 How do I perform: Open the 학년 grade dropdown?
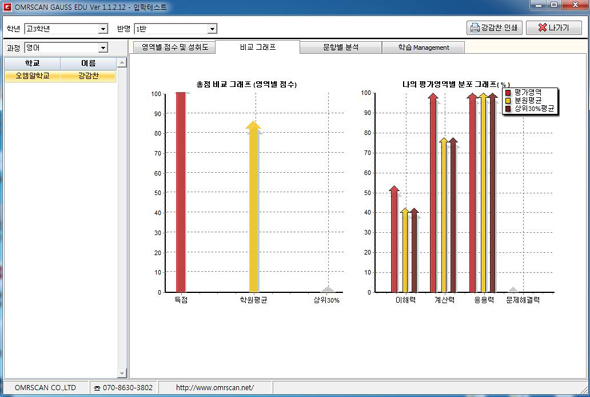click(x=102, y=29)
